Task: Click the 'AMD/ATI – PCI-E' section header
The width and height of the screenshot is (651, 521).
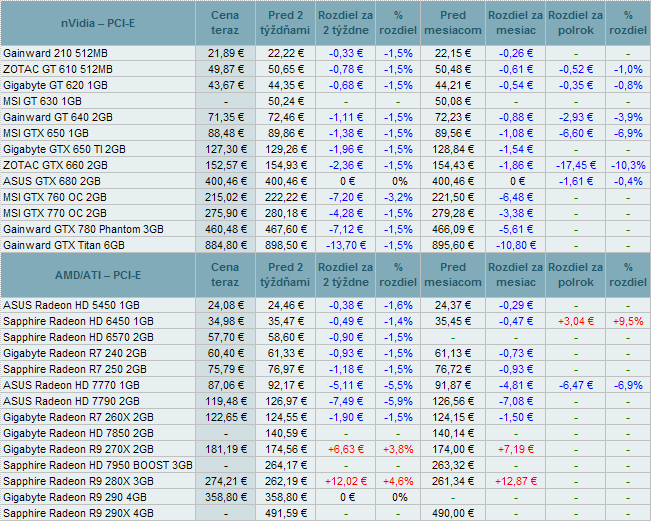Action: 98,275
